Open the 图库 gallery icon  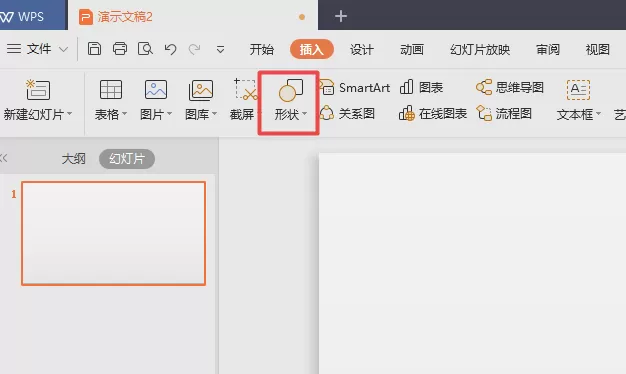pyautogui.click(x=201, y=90)
